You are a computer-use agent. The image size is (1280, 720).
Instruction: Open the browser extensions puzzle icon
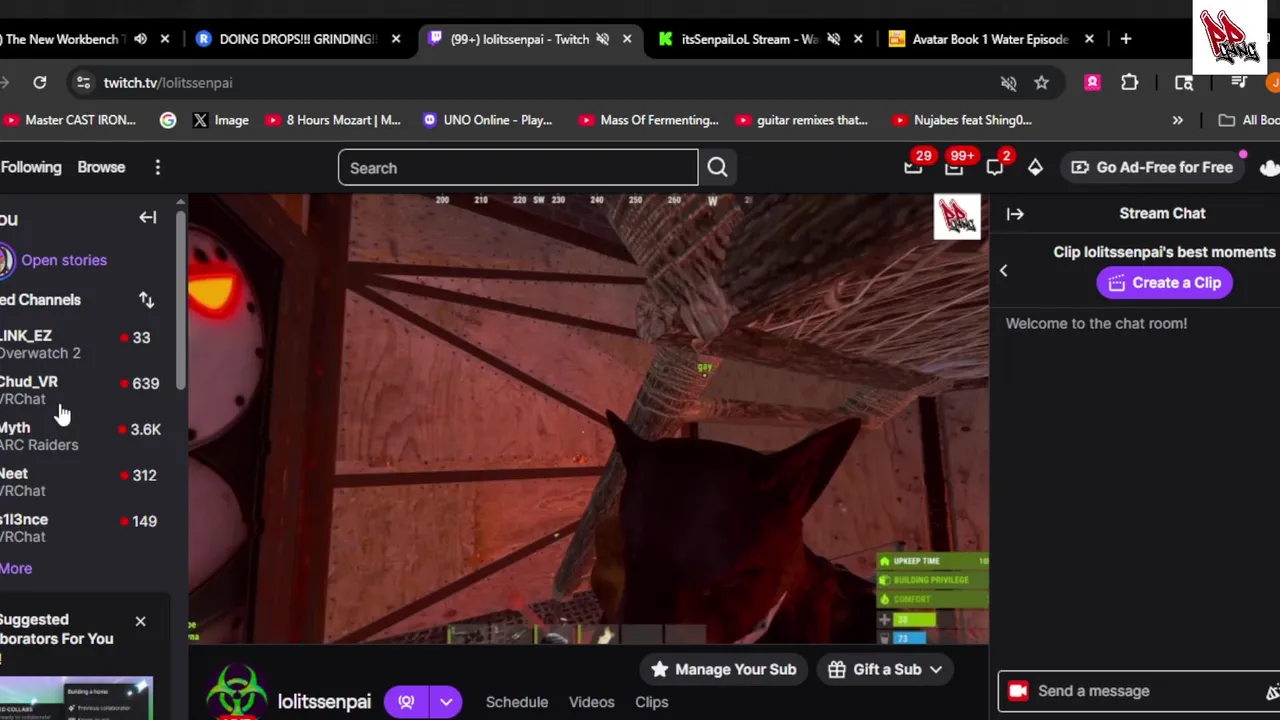pyautogui.click(x=1129, y=83)
